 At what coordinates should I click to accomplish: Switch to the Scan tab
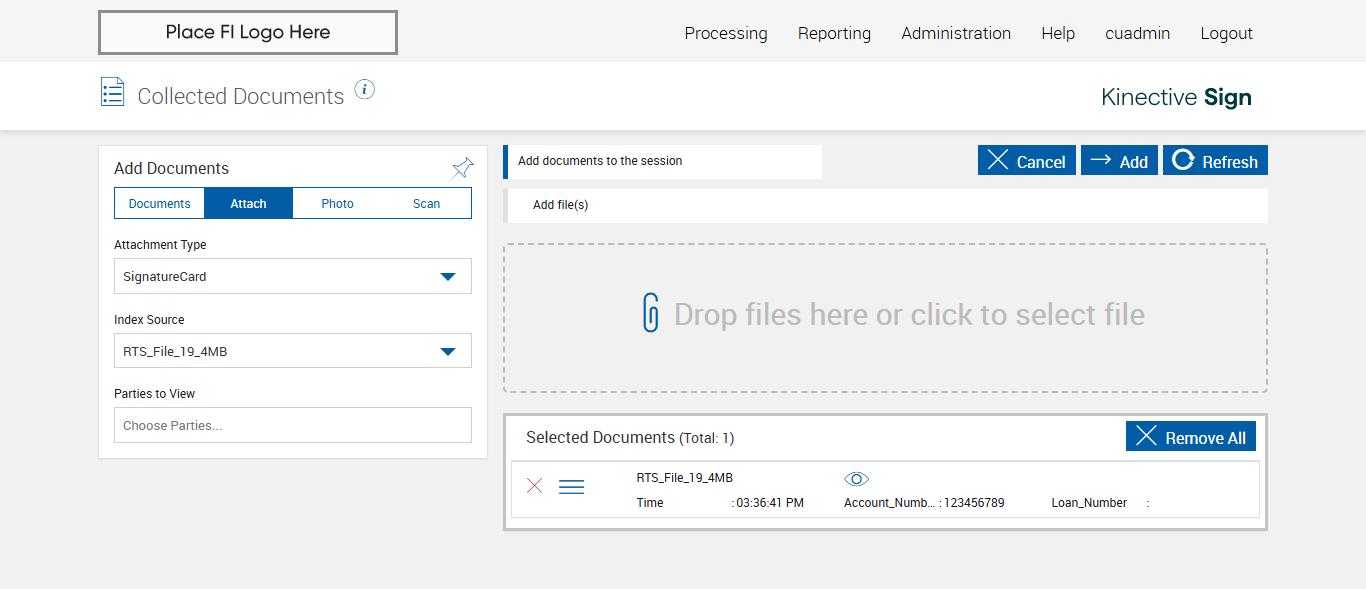(x=427, y=203)
